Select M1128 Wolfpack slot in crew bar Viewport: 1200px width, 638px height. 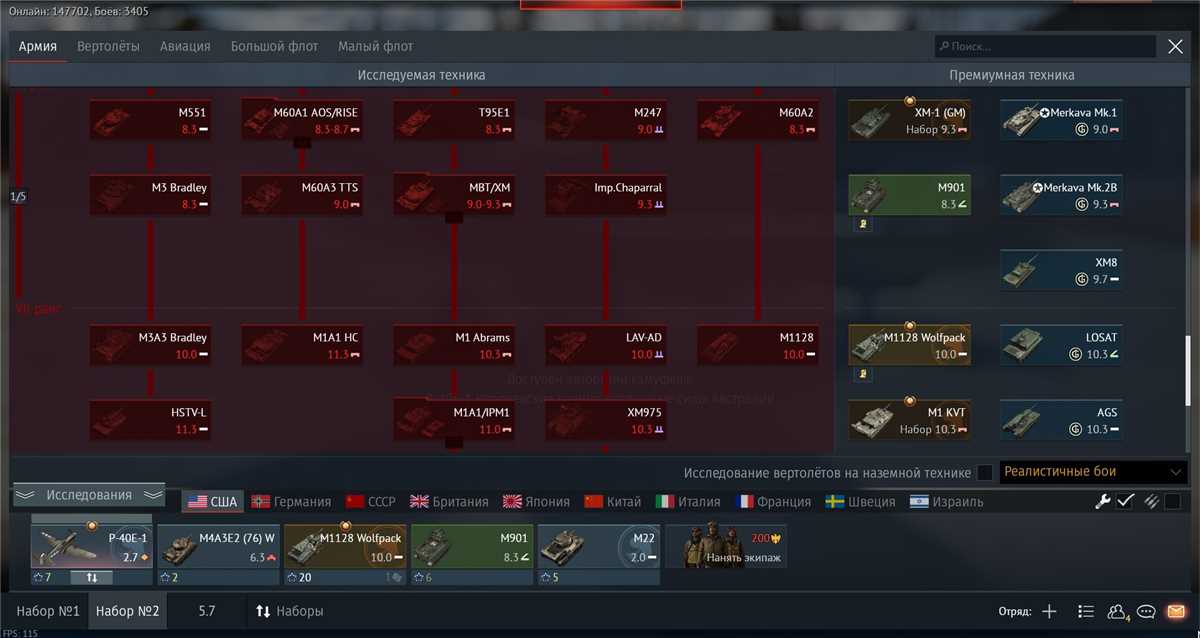pos(345,548)
